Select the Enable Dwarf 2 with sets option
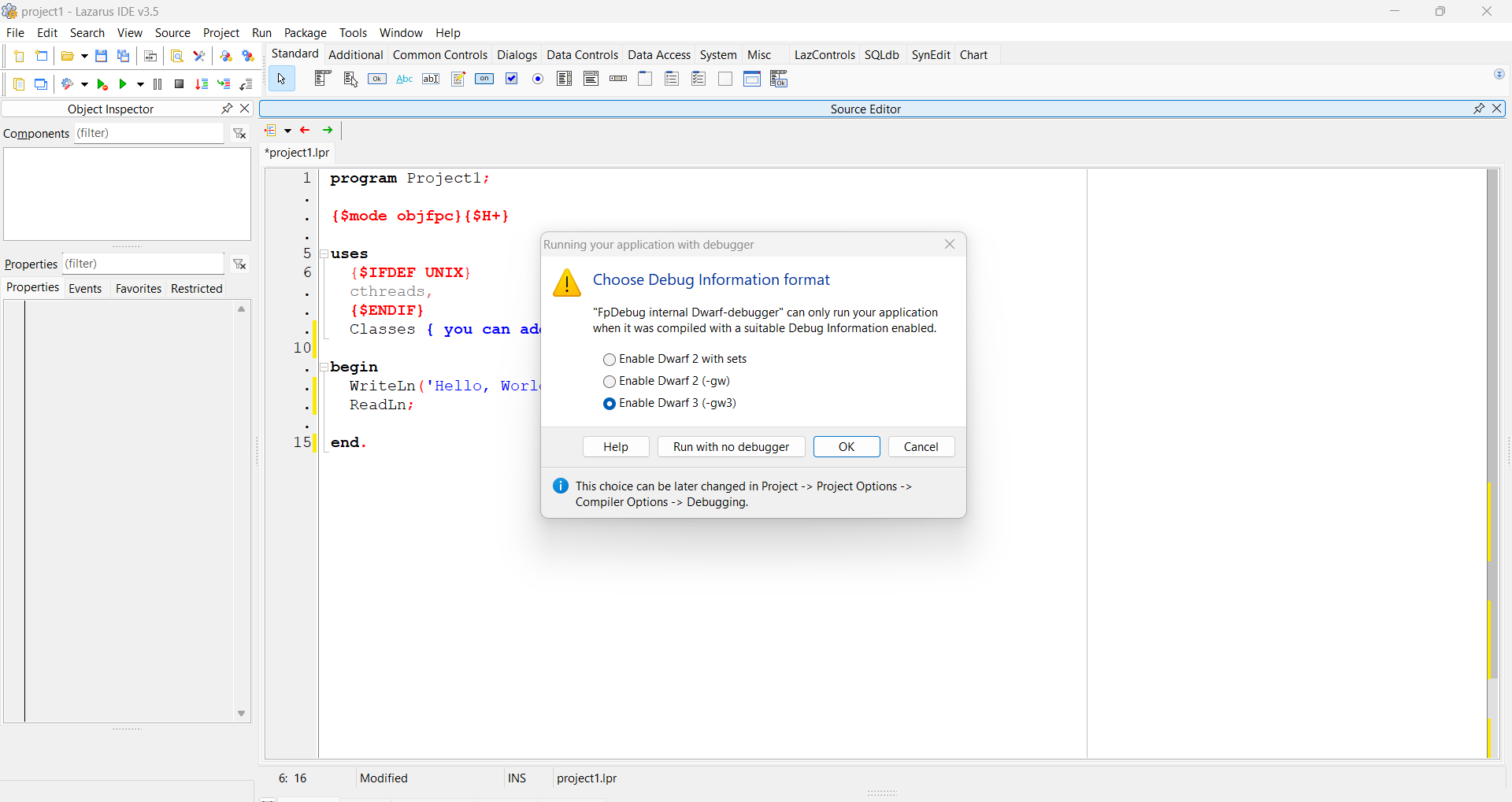This screenshot has height=802, width=1512. coord(610,360)
